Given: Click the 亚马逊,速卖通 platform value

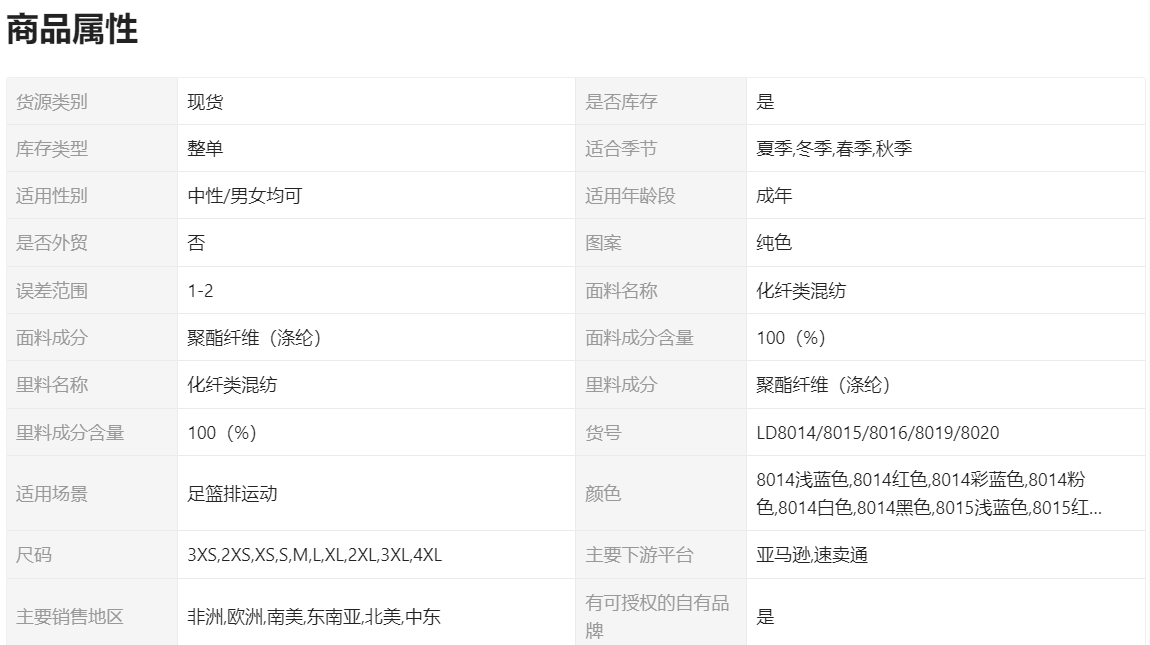Looking at the screenshot, I should tap(811, 555).
